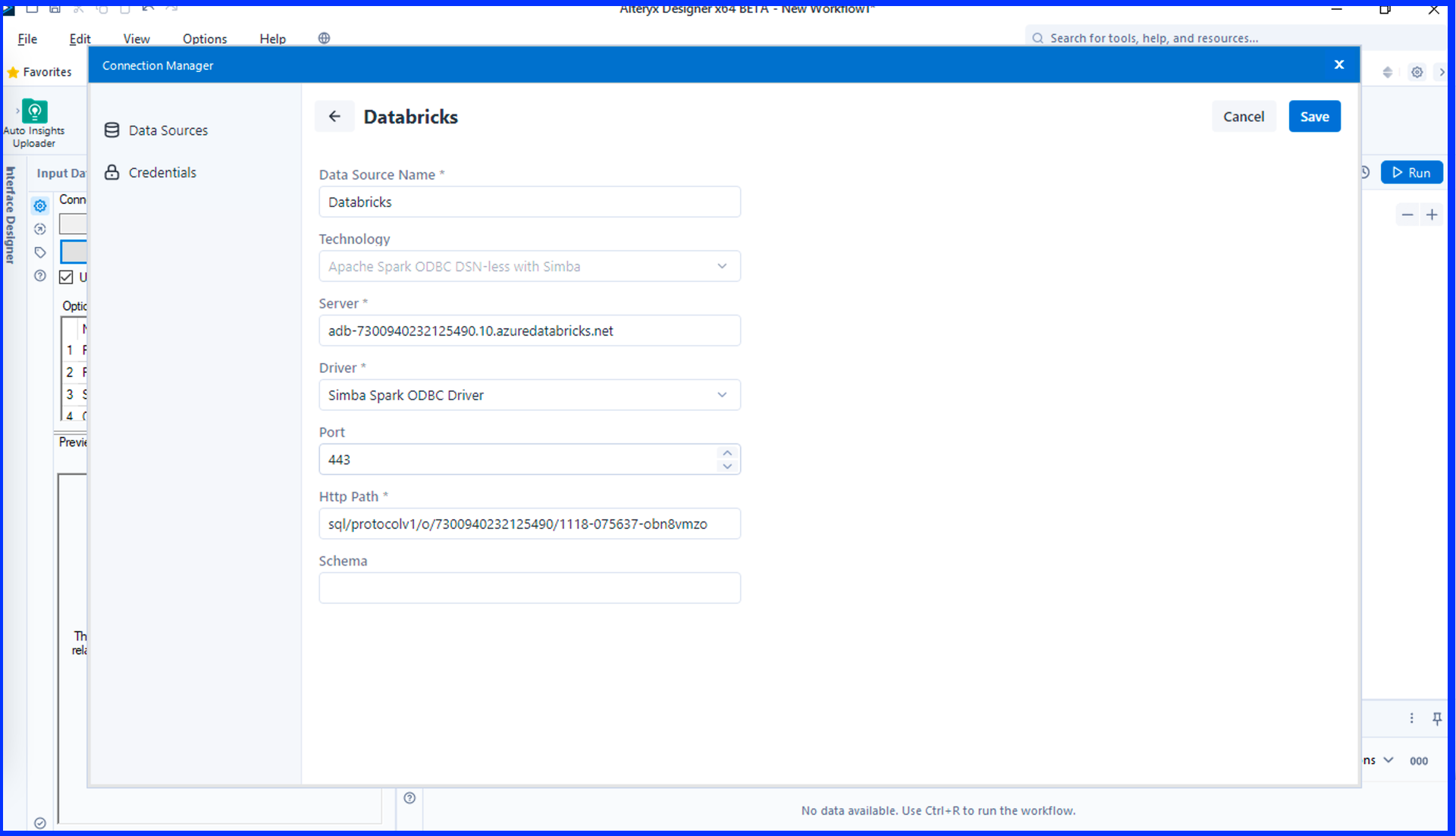The height and width of the screenshot is (836, 1456).
Task: Click Save to store Databricks connection
Action: click(x=1314, y=117)
